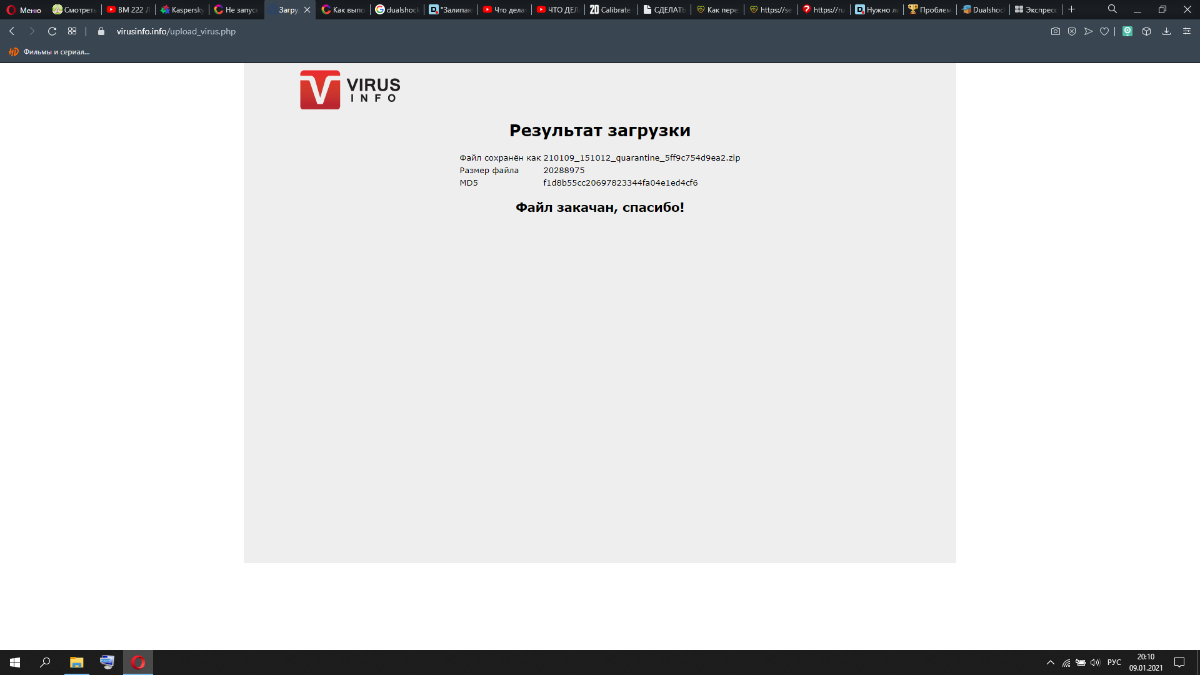Close the active Загру tab
1200x675 pixels.
[306, 9]
